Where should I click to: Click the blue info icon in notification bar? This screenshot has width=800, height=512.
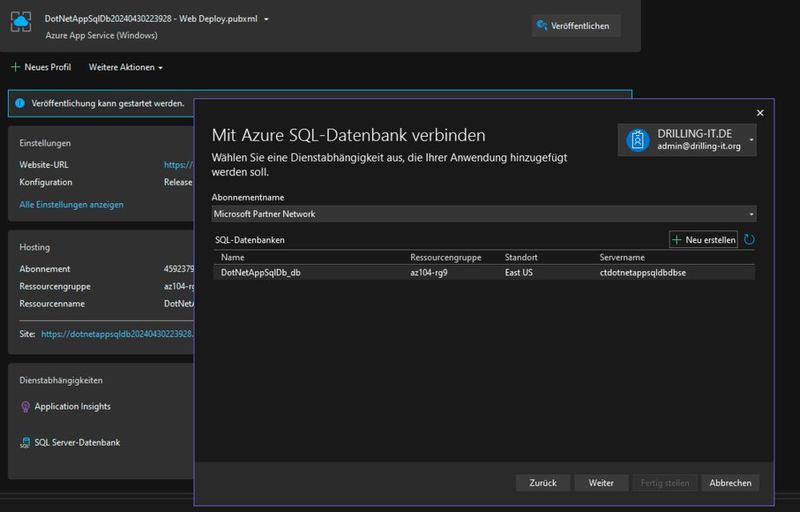coord(20,103)
